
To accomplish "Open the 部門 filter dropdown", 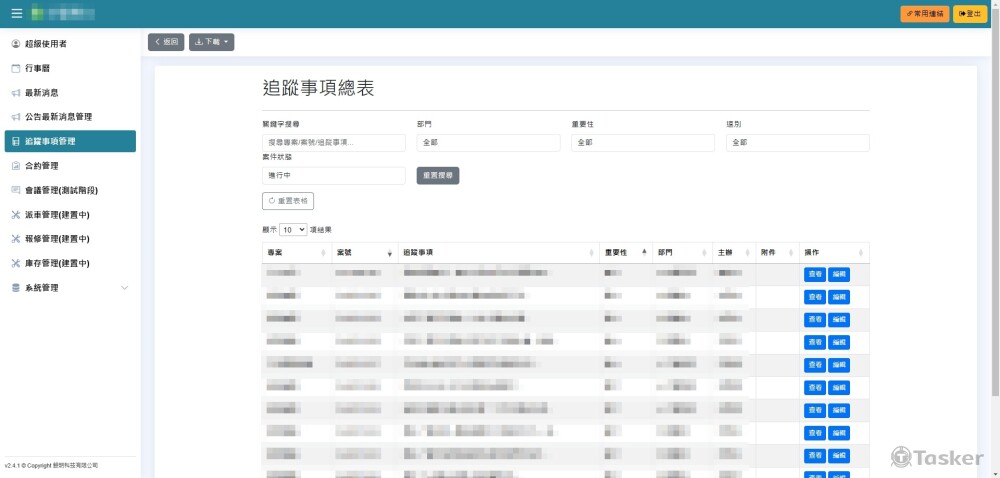I will 488,143.
